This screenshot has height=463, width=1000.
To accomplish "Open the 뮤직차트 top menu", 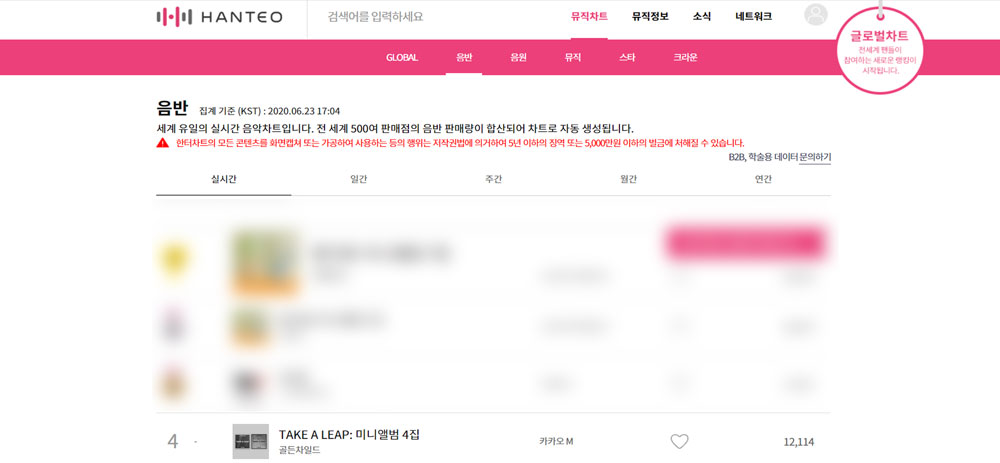I will pyautogui.click(x=589, y=17).
